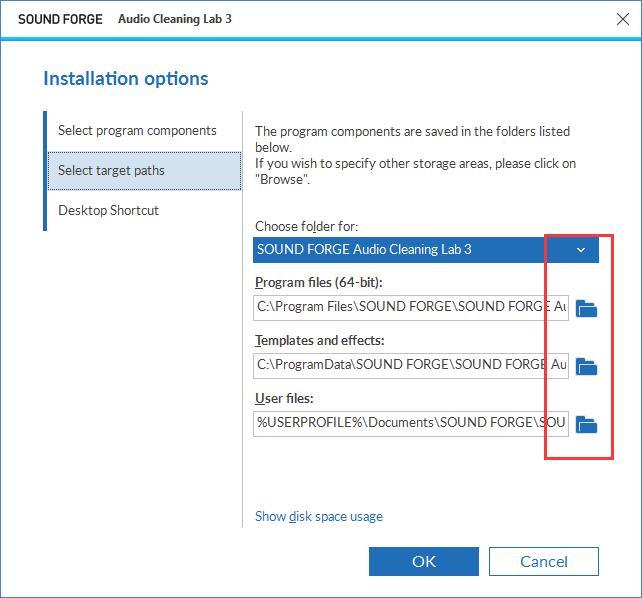
Task: Browse for the Templates and effects folder
Action: pos(586,366)
